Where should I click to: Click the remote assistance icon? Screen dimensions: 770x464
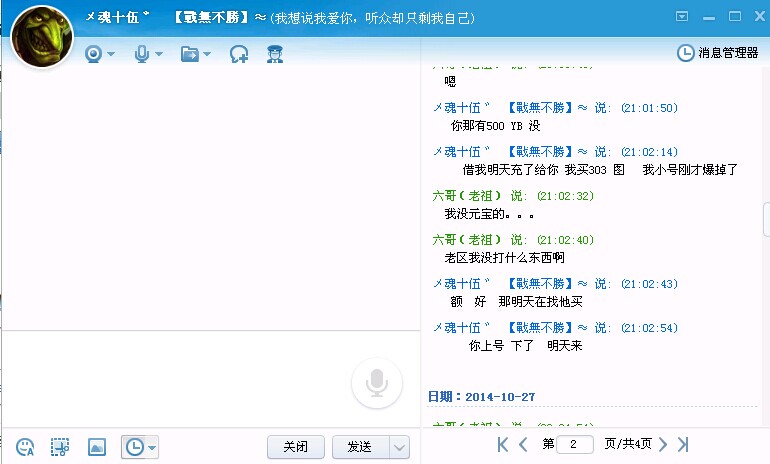[239, 54]
